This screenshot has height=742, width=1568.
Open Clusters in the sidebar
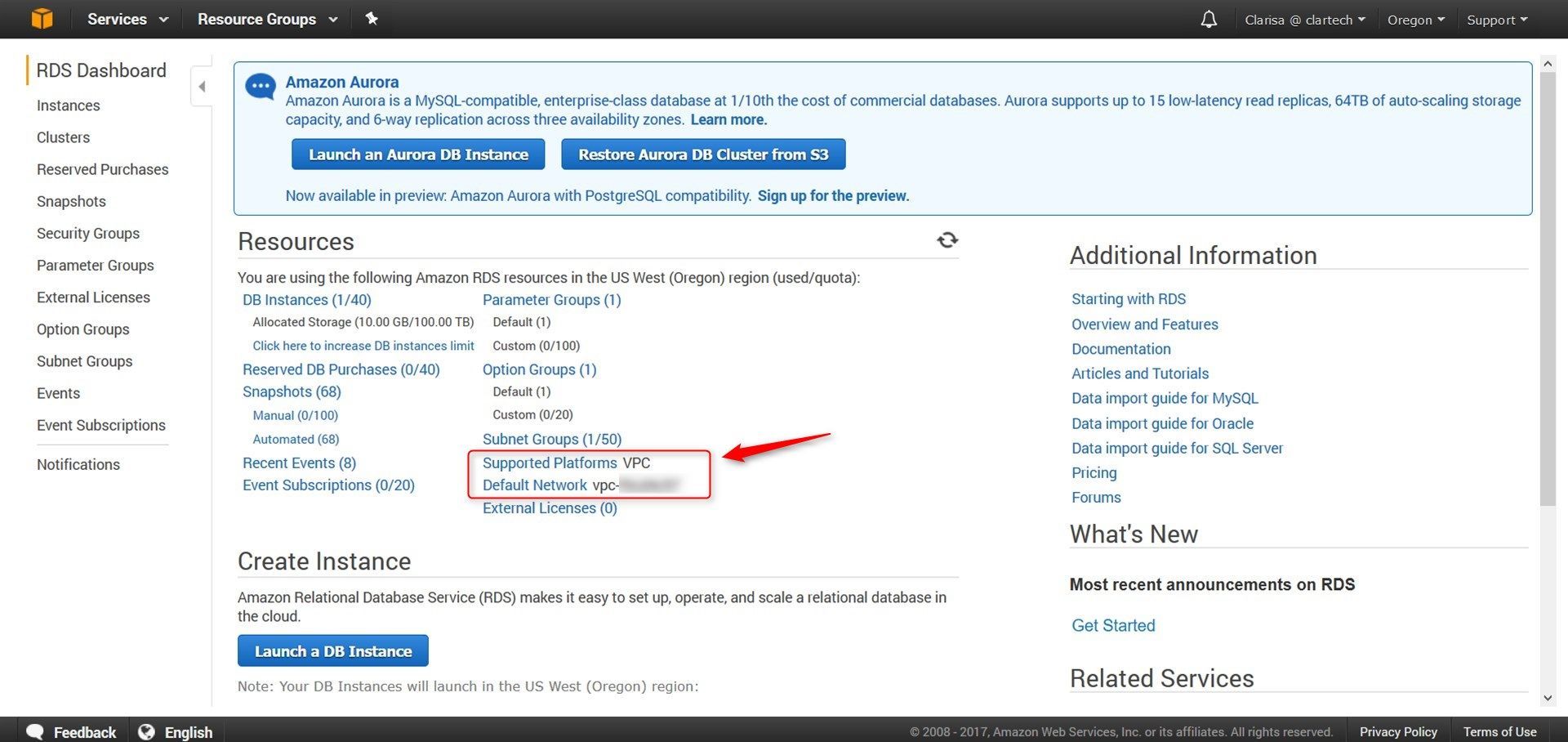click(x=64, y=137)
